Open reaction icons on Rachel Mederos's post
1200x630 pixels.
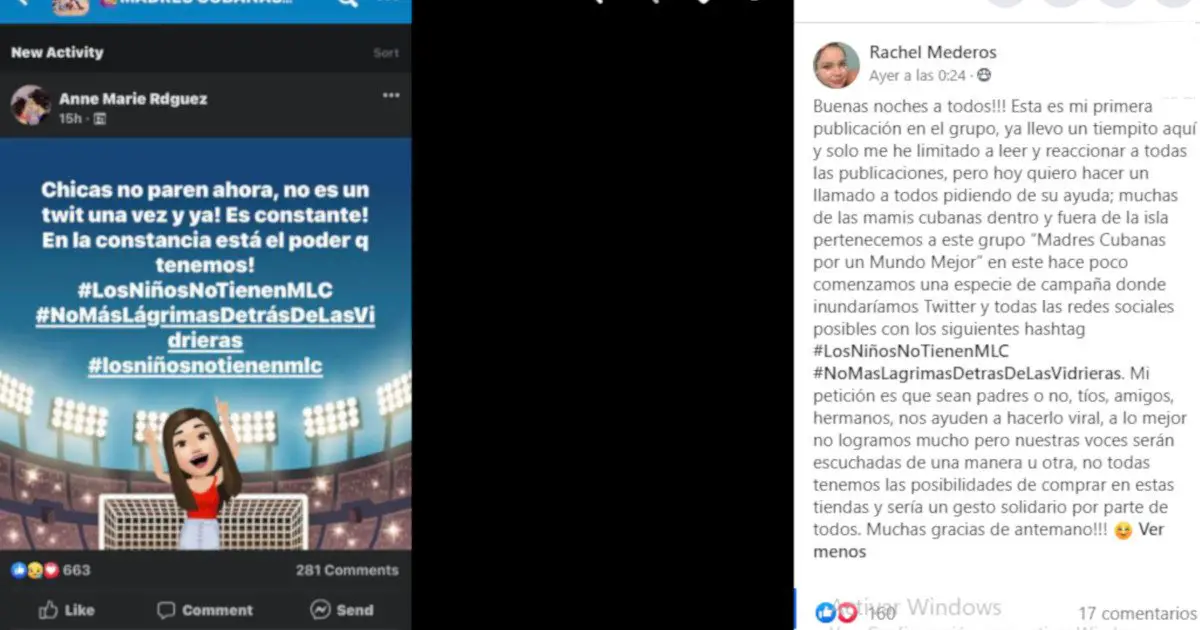tap(837, 613)
